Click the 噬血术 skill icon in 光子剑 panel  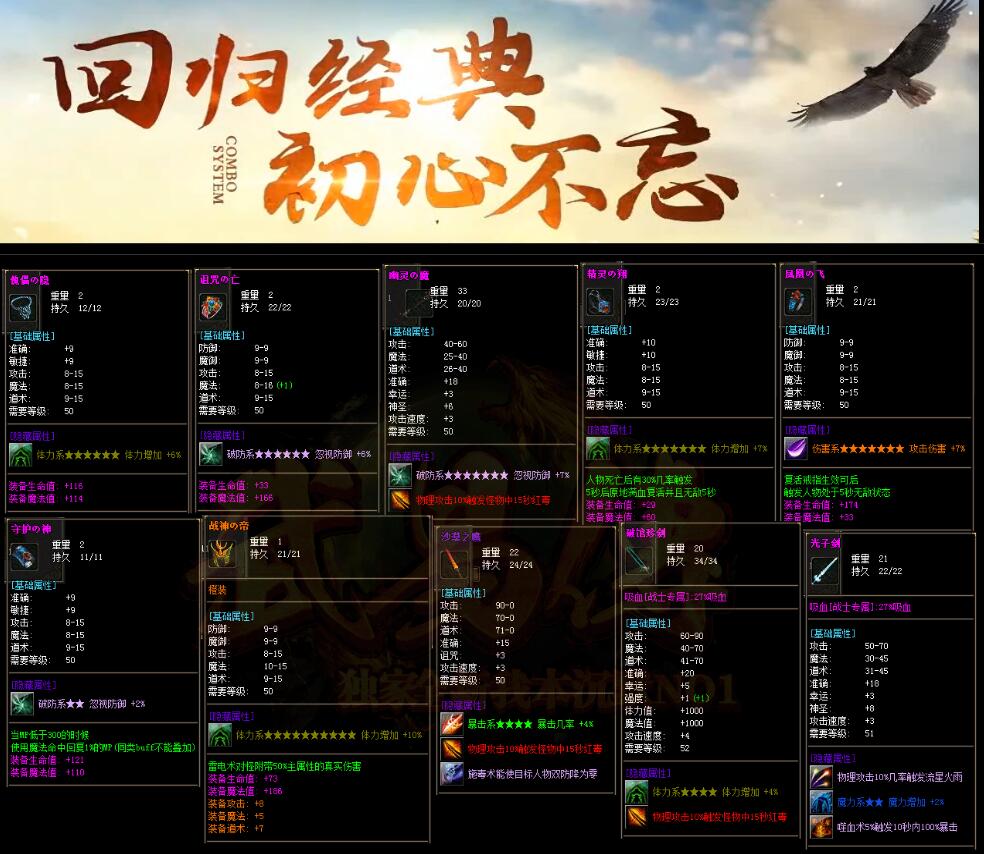[821, 827]
